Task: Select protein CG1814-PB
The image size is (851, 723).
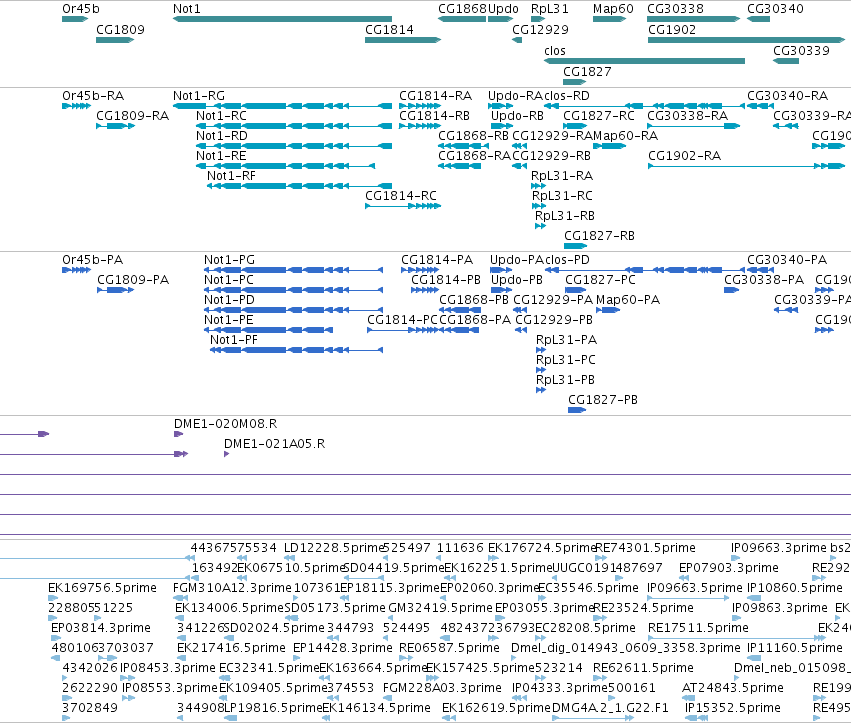Action: point(446,280)
